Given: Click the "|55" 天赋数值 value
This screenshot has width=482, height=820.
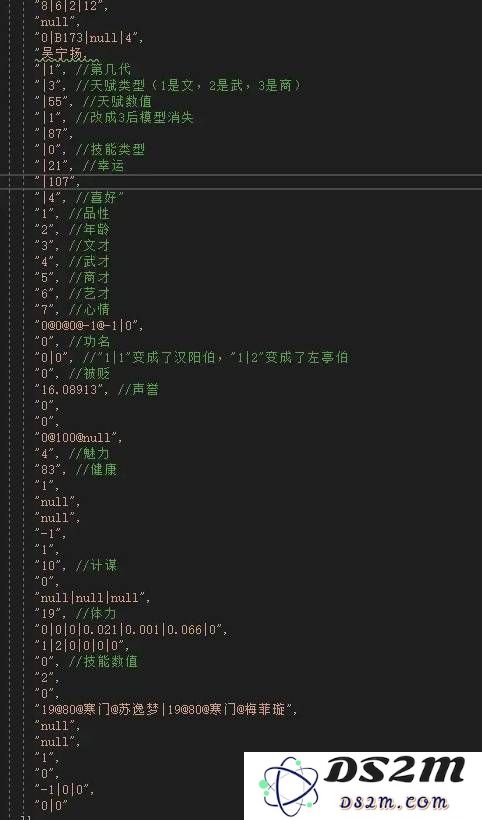Looking at the screenshot, I should pyautogui.click(x=50, y=101).
